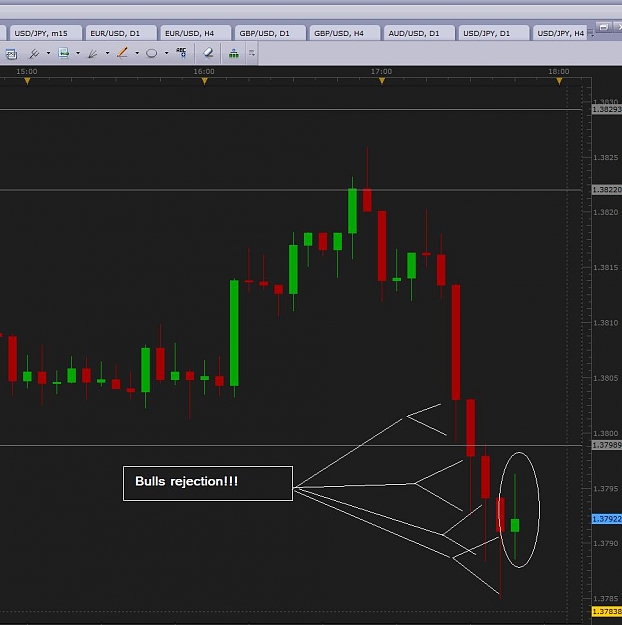The image size is (622, 625).
Task: Click the blue 1.37922 current price label
Action: click(x=606, y=519)
